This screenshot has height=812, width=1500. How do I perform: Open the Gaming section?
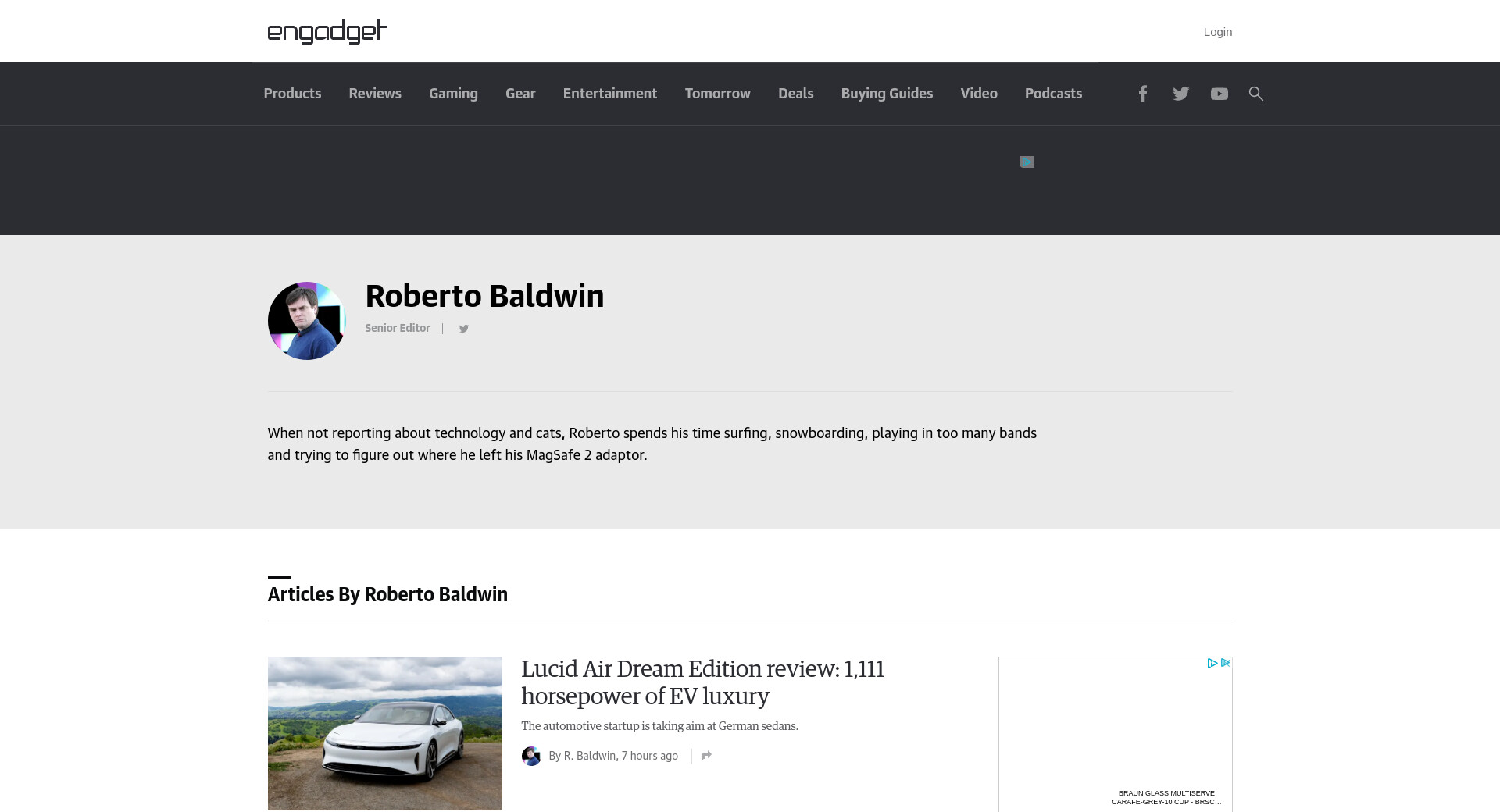click(453, 94)
